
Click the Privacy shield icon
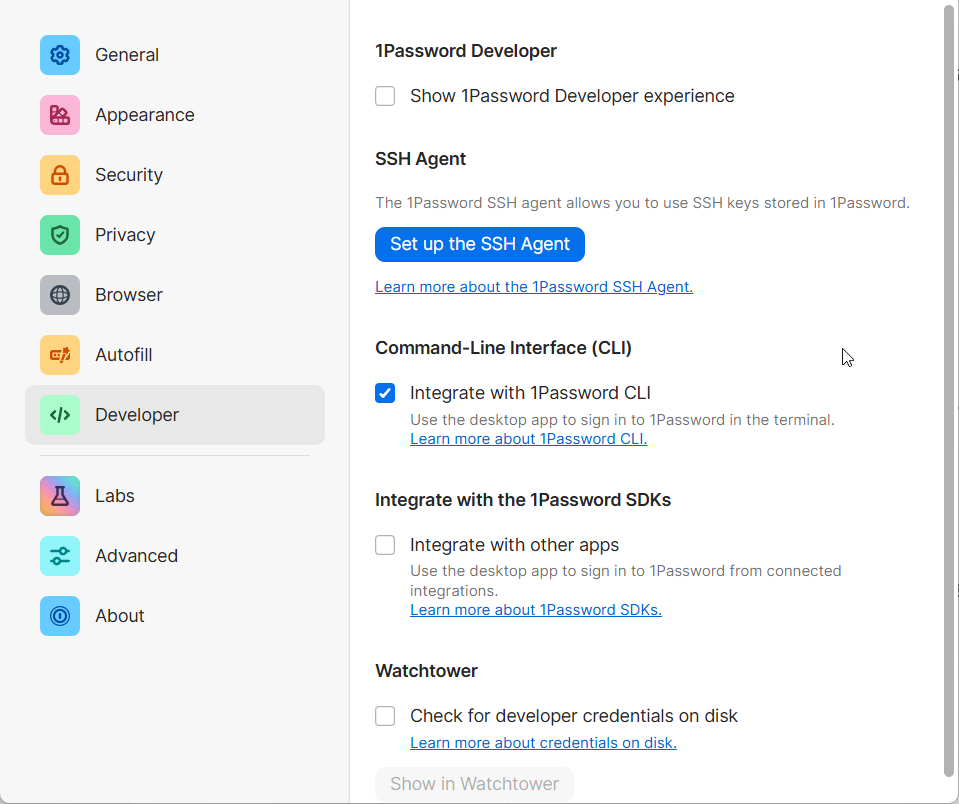[x=60, y=235]
